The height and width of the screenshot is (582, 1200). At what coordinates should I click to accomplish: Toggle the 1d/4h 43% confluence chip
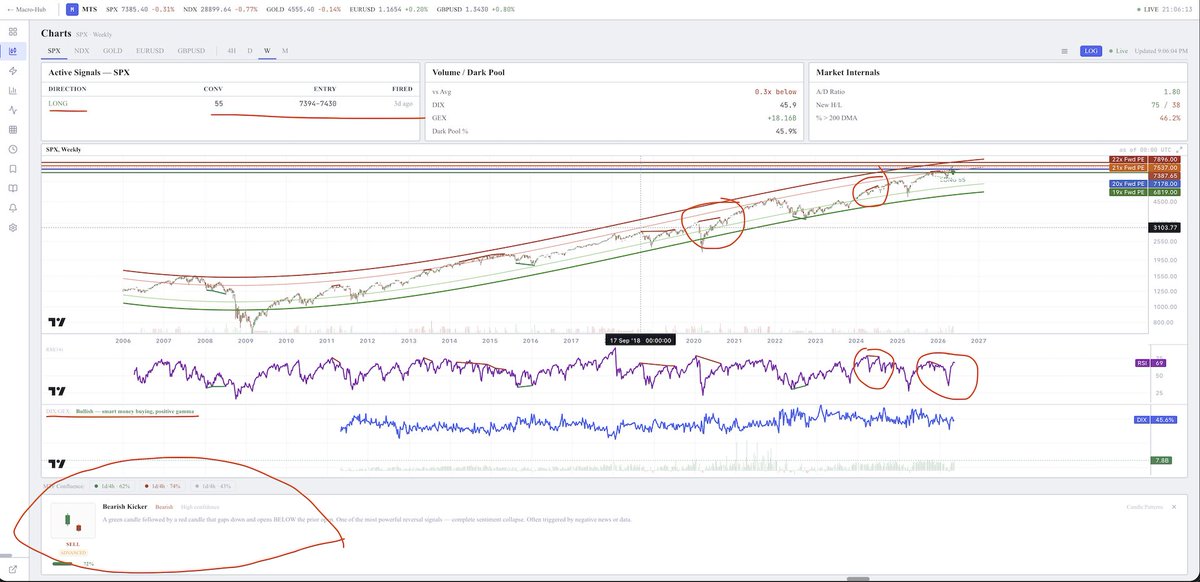[x=211, y=486]
